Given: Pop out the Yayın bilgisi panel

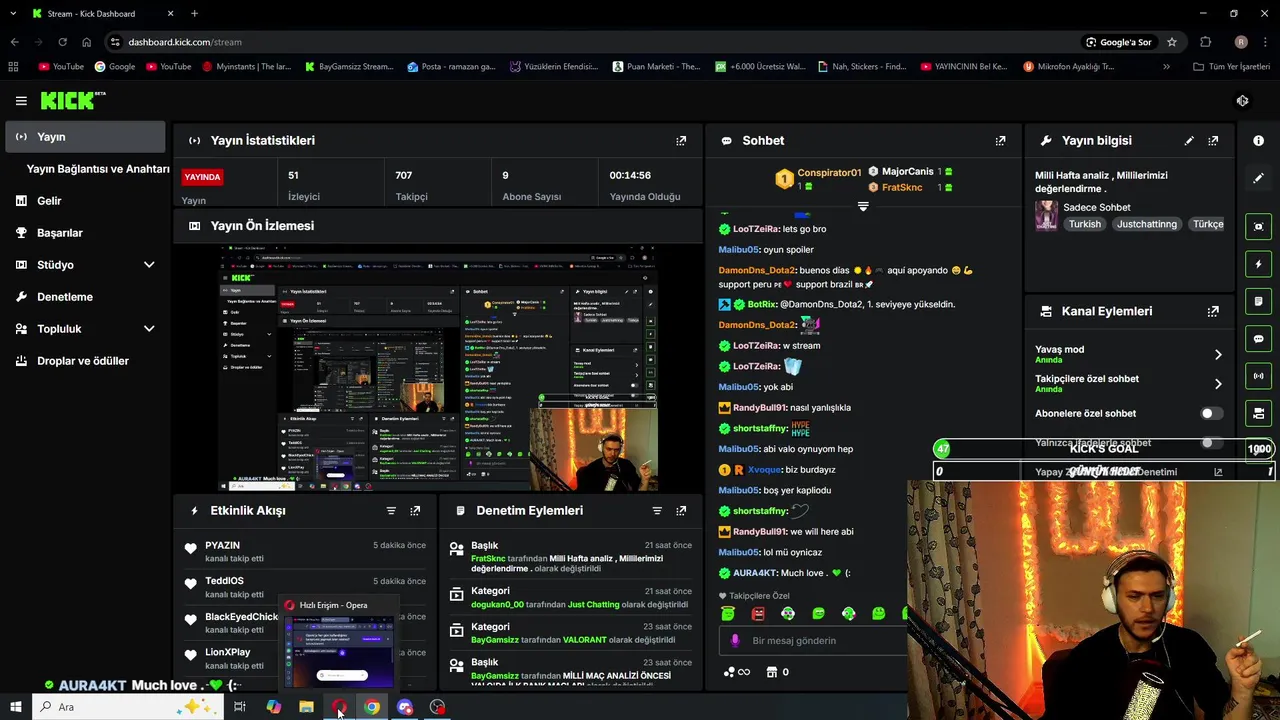Looking at the screenshot, I should 1213,141.
